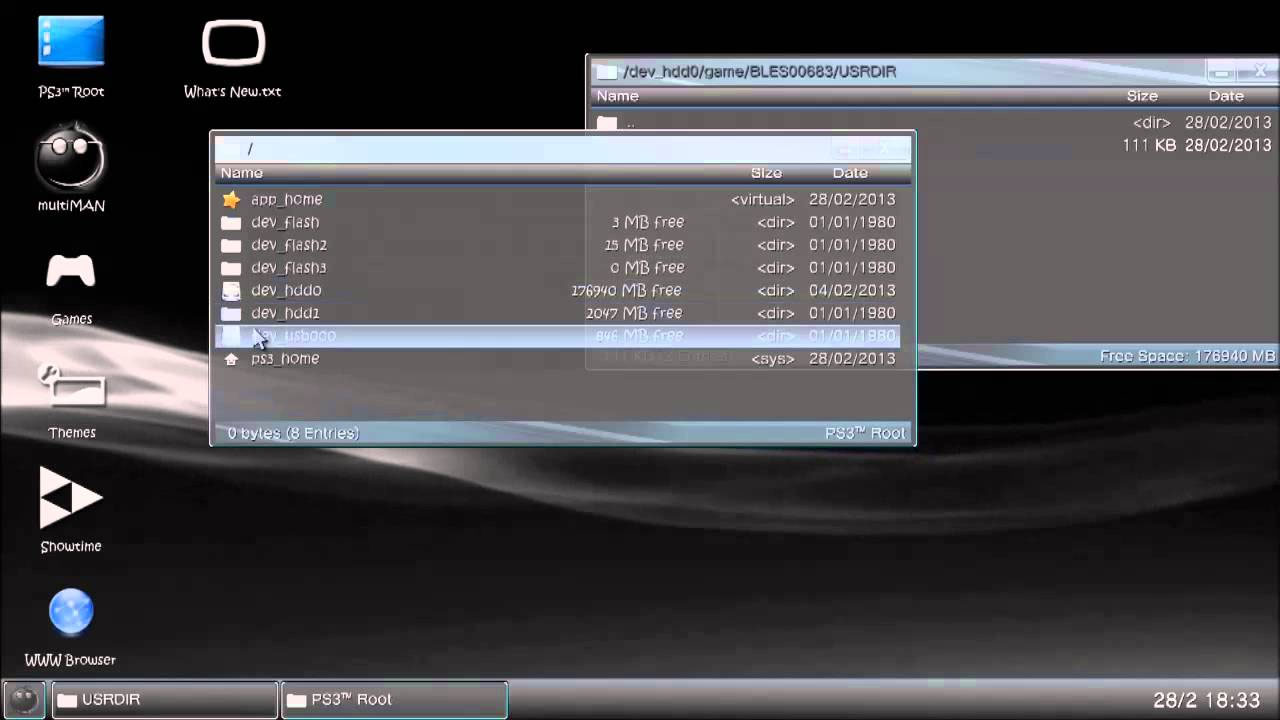Select the dev_hdd1 folder entry
1280x720 pixels.
285,313
